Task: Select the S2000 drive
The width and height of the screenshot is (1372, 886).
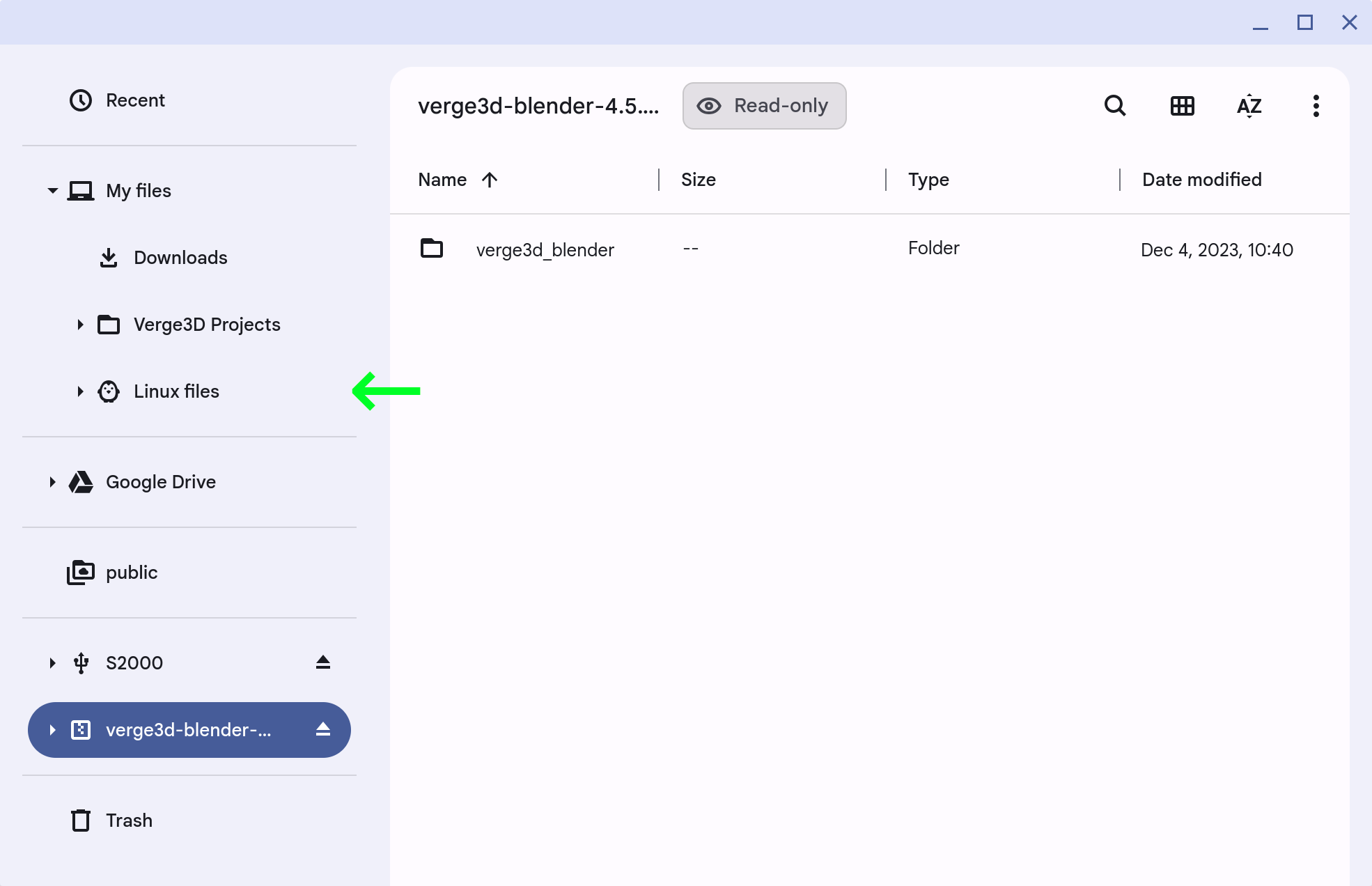Action: (x=189, y=663)
